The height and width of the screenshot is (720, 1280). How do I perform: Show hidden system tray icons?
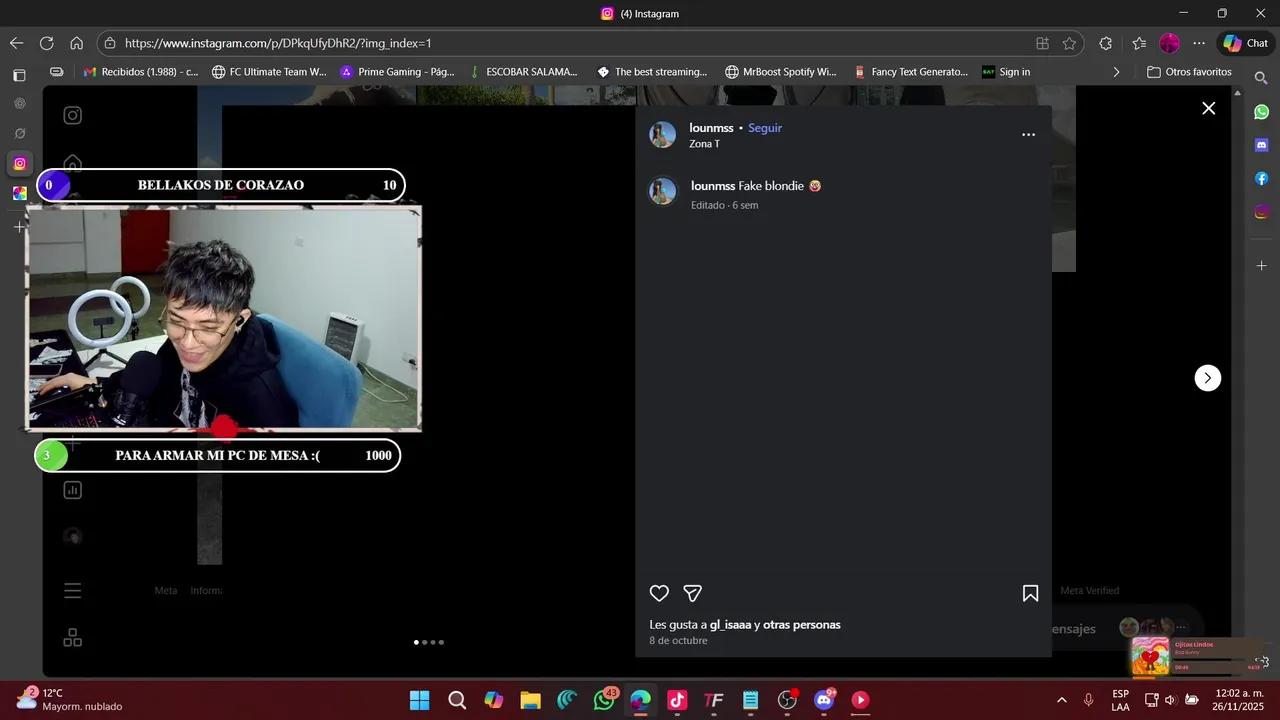pos(1061,700)
